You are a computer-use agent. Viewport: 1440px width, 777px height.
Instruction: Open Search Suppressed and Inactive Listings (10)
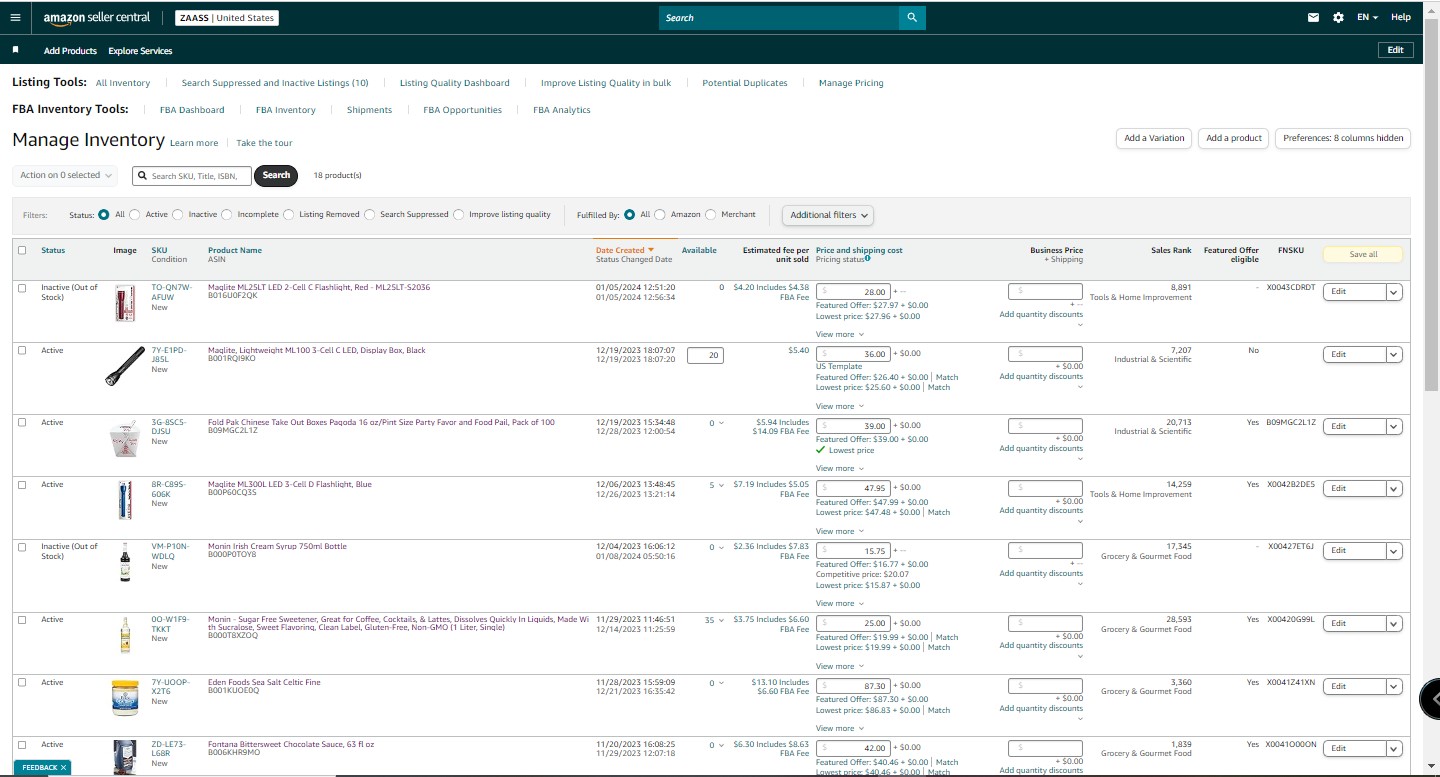275,83
